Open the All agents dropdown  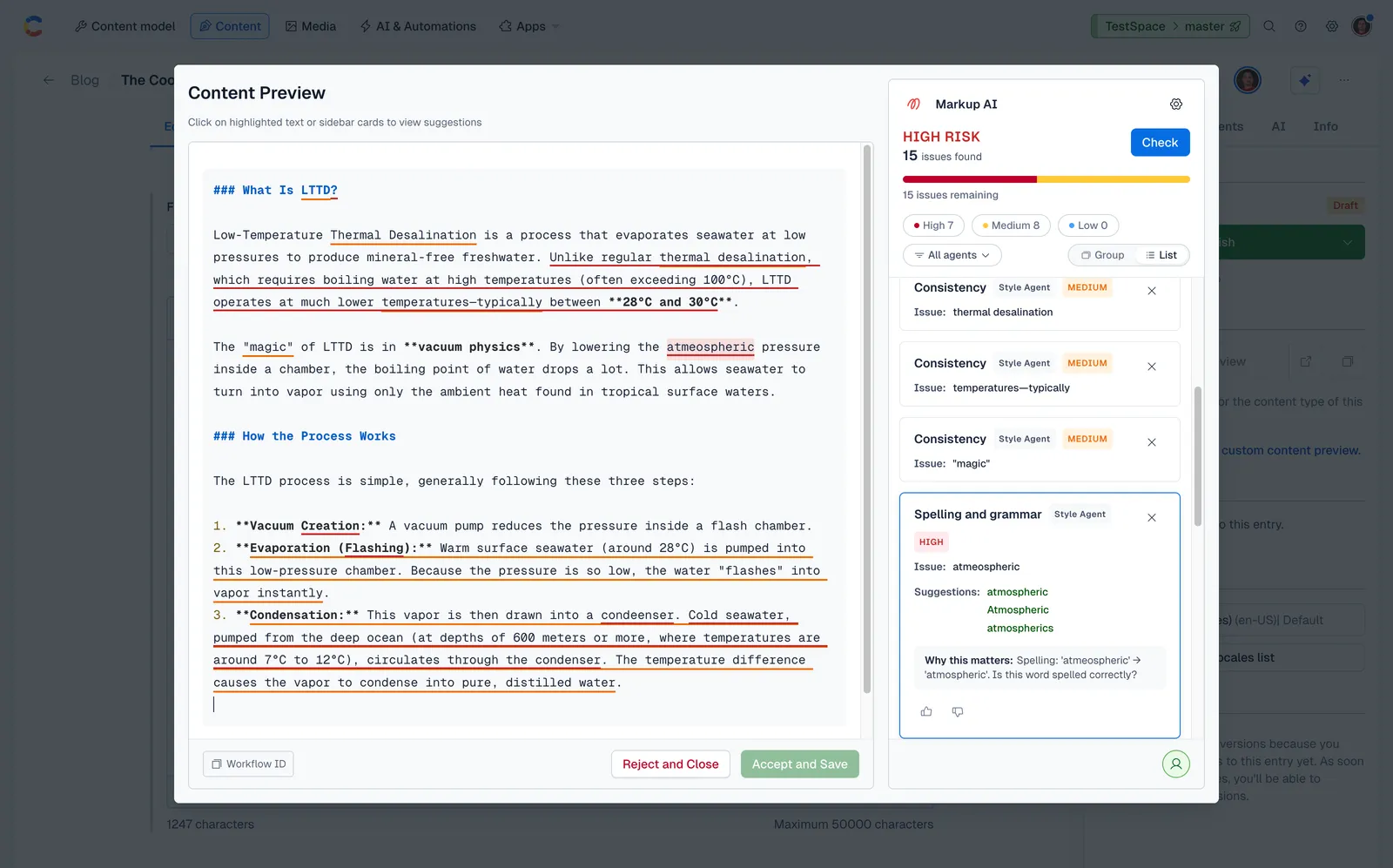click(952, 255)
